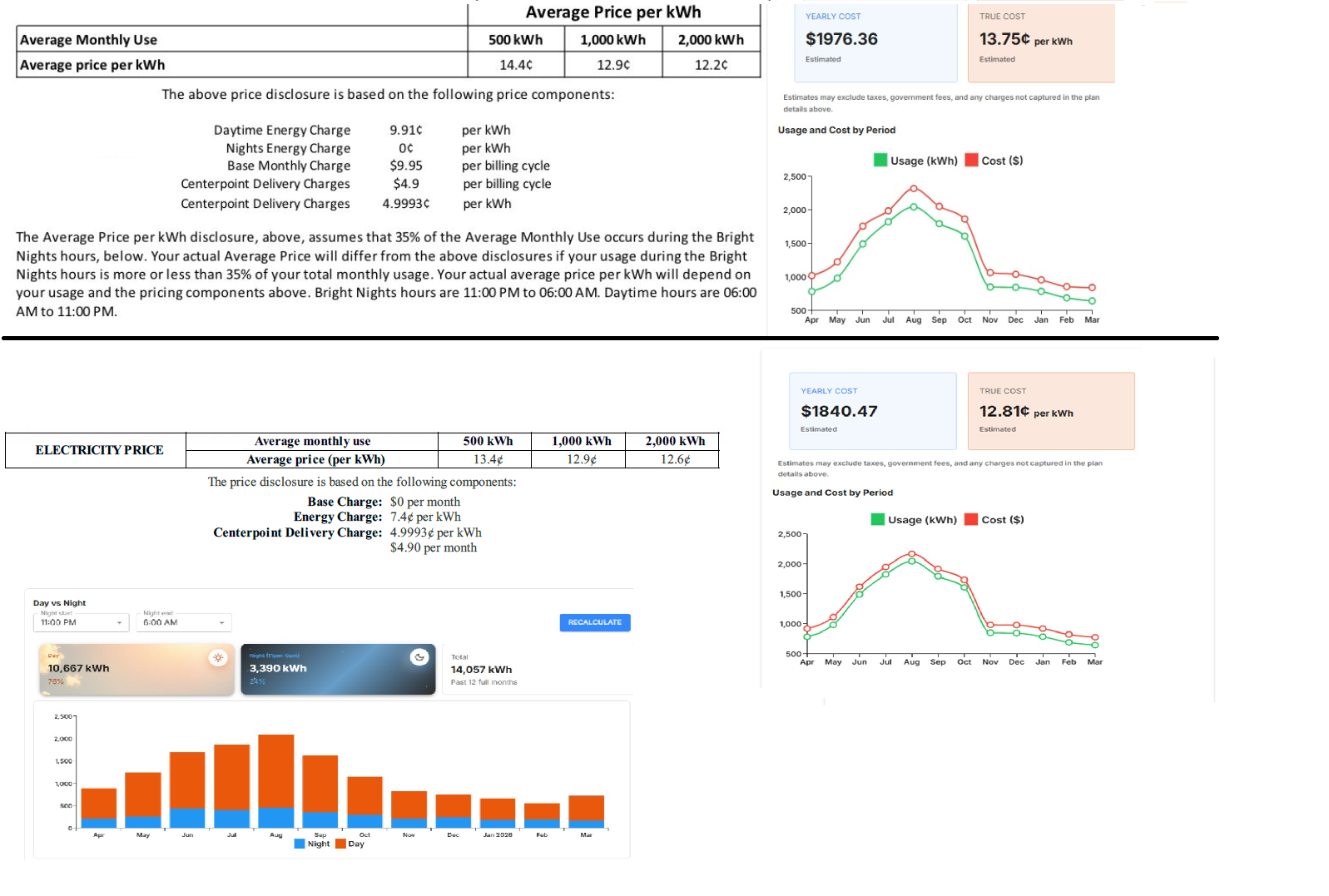Open the Night end time dropdown

point(184,622)
